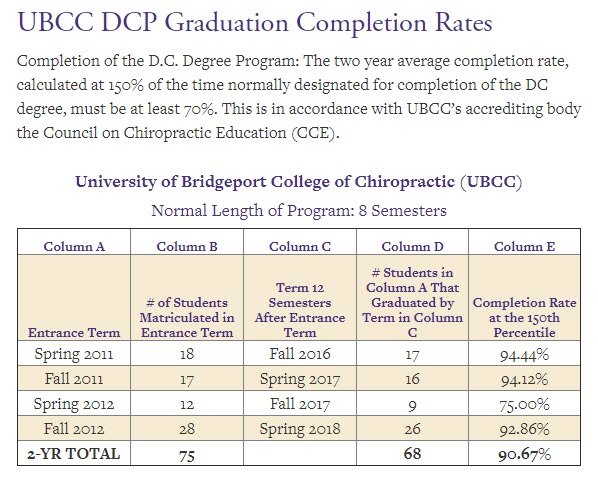Select the Spring 2012 entrance term cell

pos(74,403)
